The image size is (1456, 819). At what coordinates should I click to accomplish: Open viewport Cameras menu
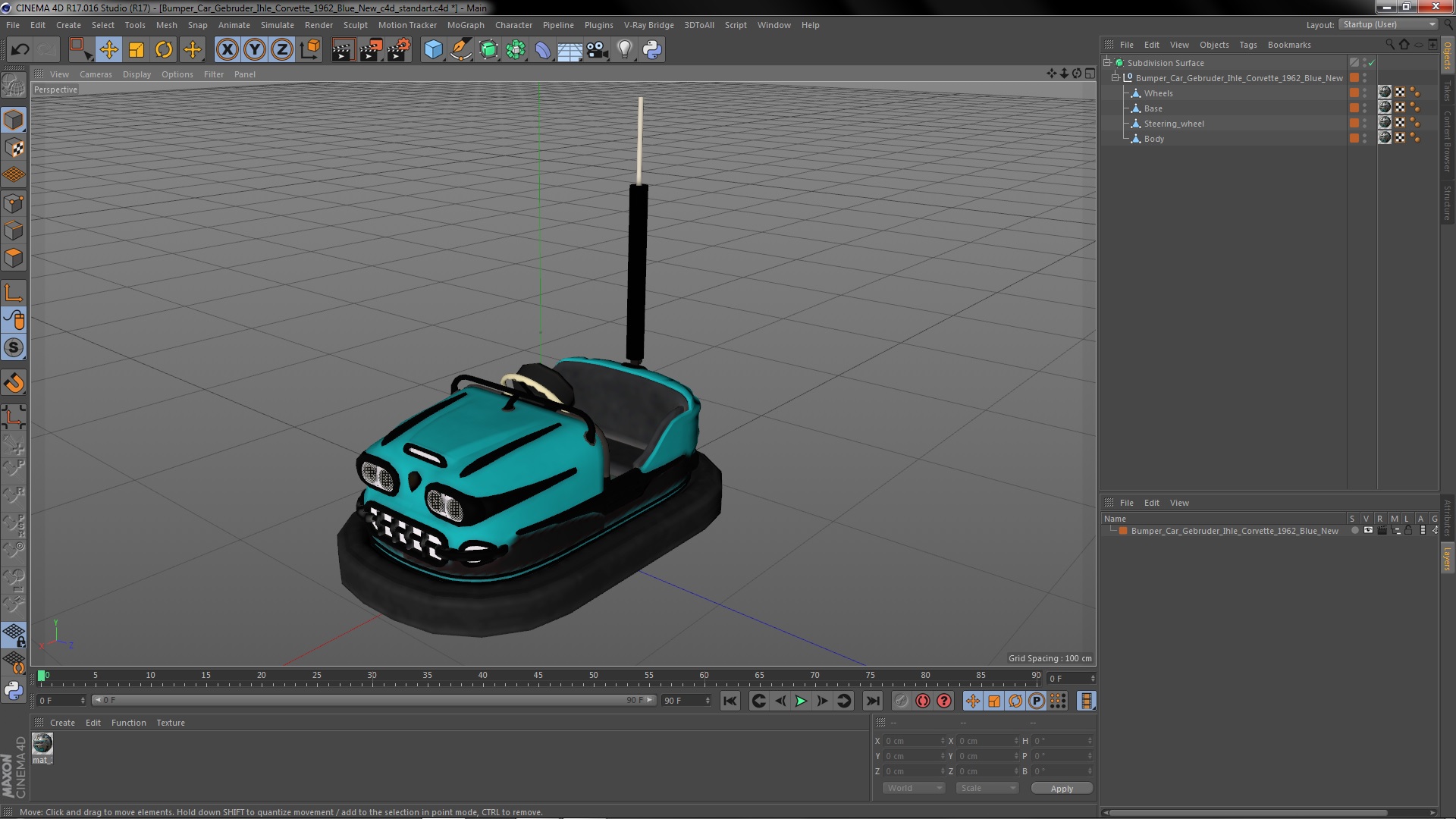click(96, 74)
